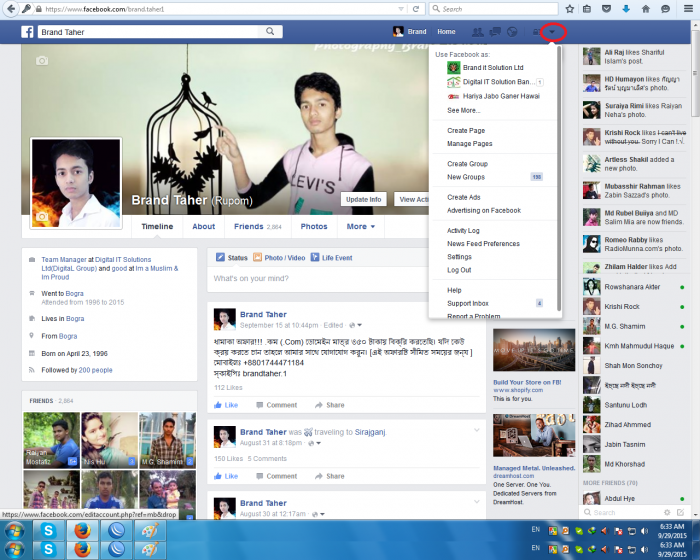Choose Create Page menu item
This screenshot has height=560, width=700.
click(466, 130)
